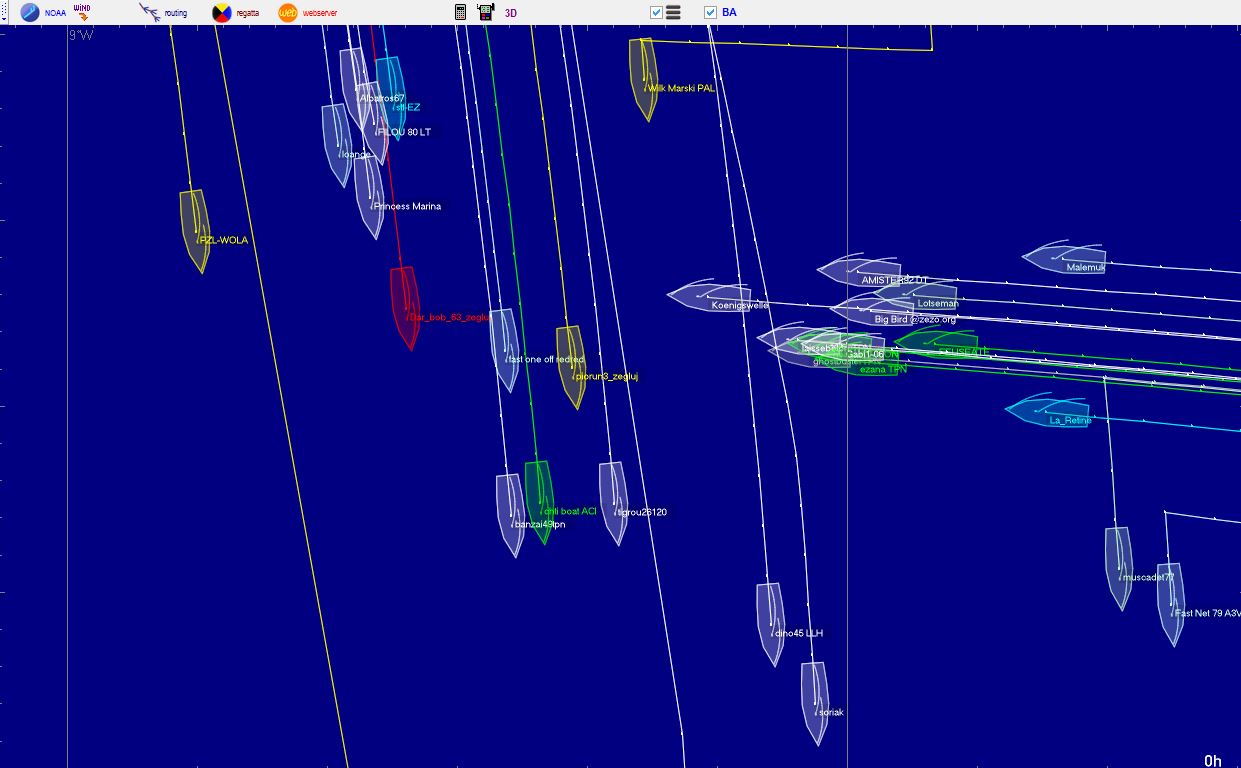This screenshot has height=768, width=1241.
Task: Select the cyan La_Reine boat
Action: pyautogui.click(x=1048, y=411)
